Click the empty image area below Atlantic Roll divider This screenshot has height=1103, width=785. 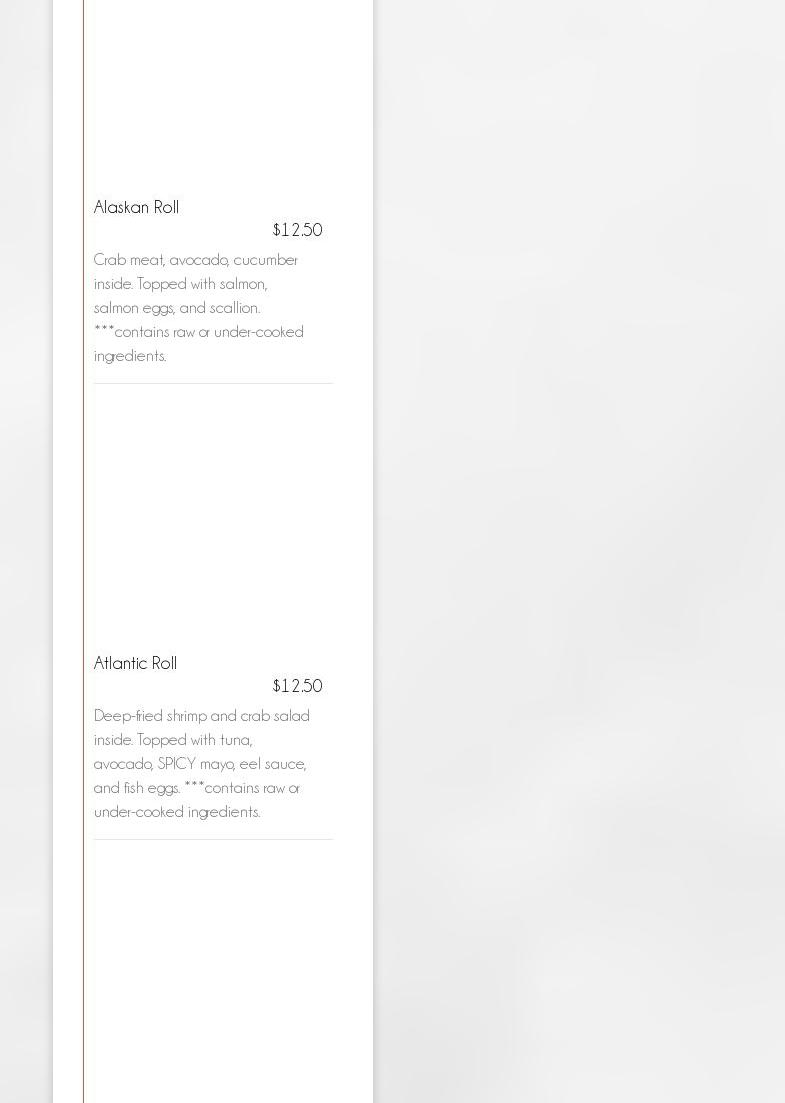tap(213, 970)
